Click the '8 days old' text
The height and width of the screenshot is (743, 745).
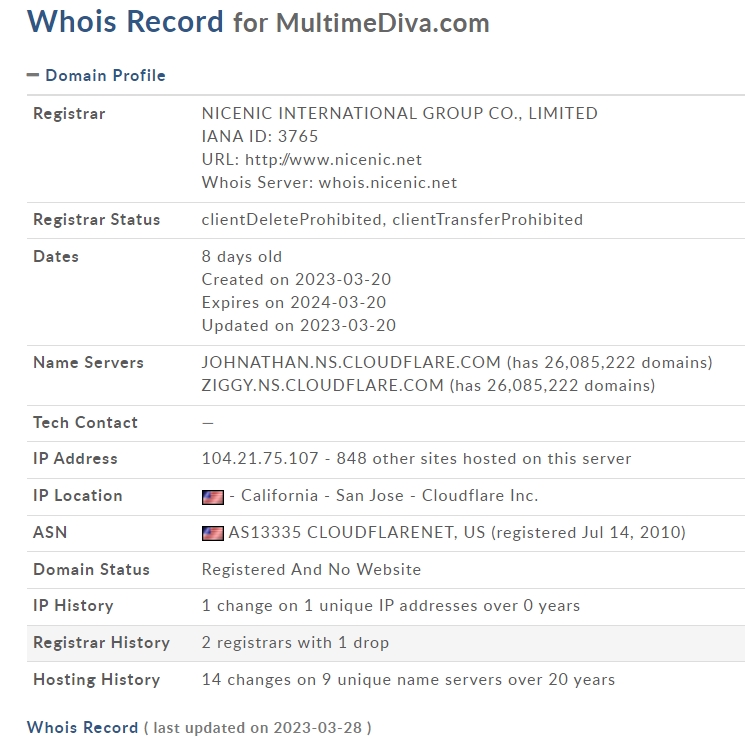[242, 257]
